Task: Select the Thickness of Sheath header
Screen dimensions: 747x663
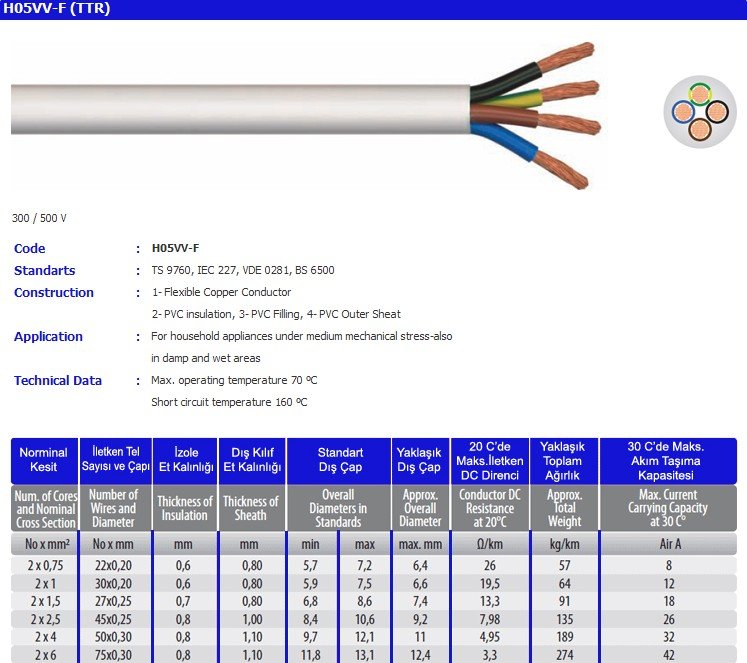Action: click(251, 508)
